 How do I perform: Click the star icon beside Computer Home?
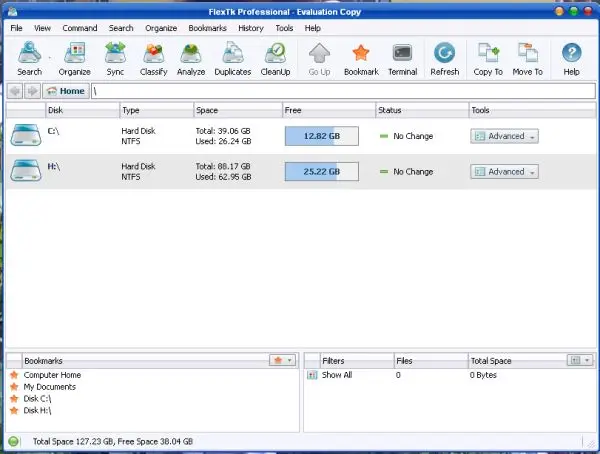click(14, 375)
